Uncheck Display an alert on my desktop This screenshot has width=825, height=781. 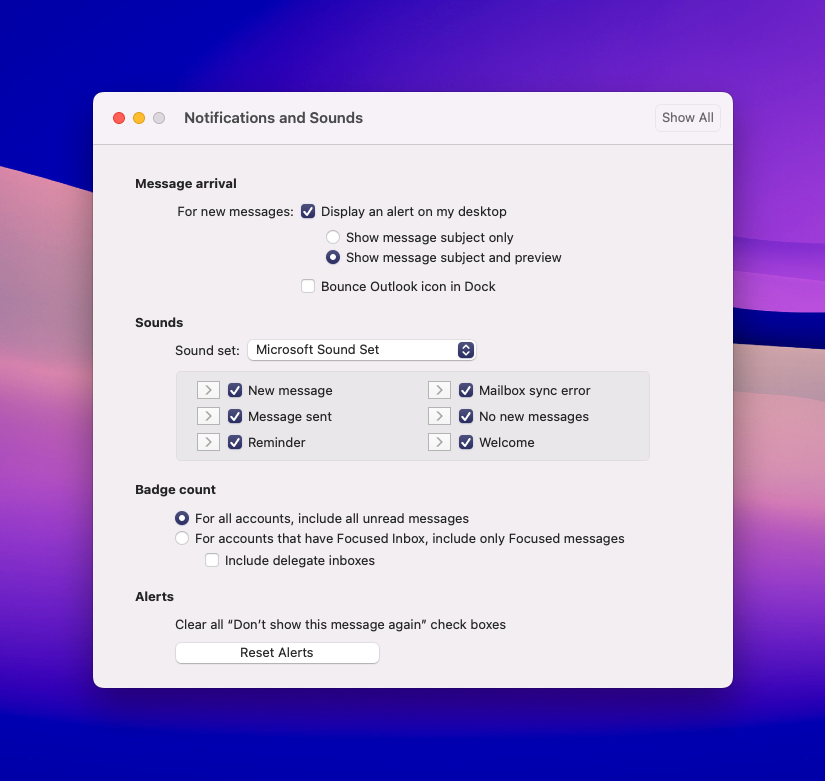point(308,211)
